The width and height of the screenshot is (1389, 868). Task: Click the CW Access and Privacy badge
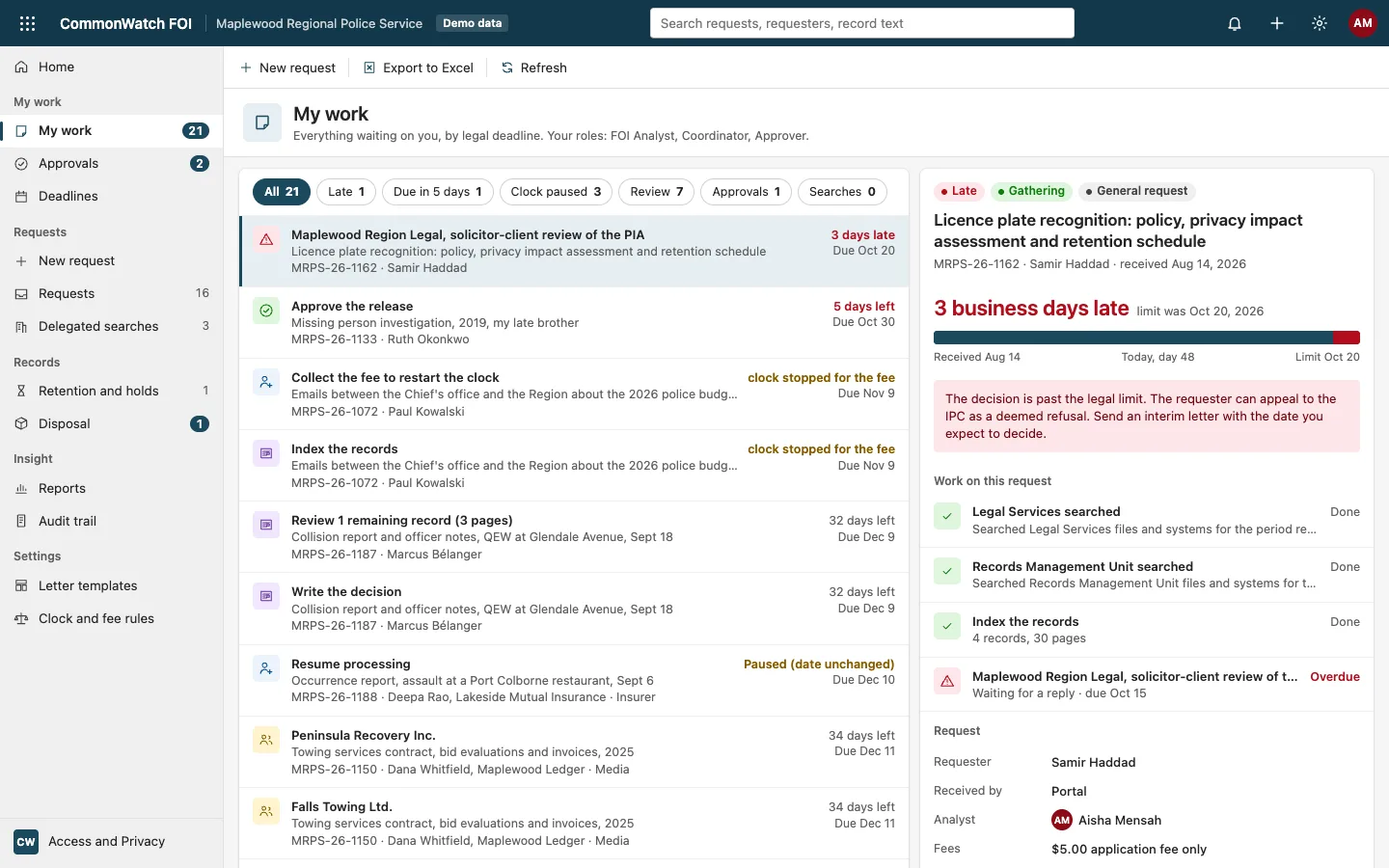tap(26, 842)
